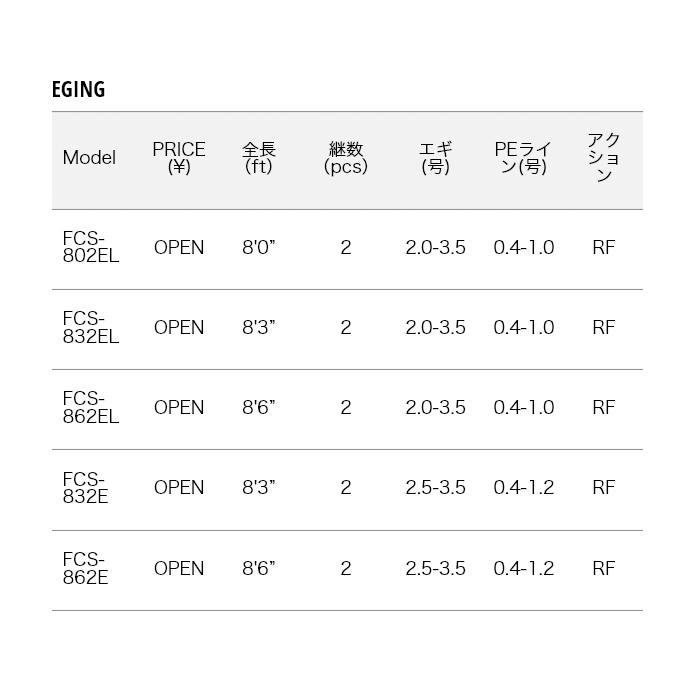Click the 0.4-1.2 PE line value for FCS-832E
680x680 pixels.
tap(524, 488)
